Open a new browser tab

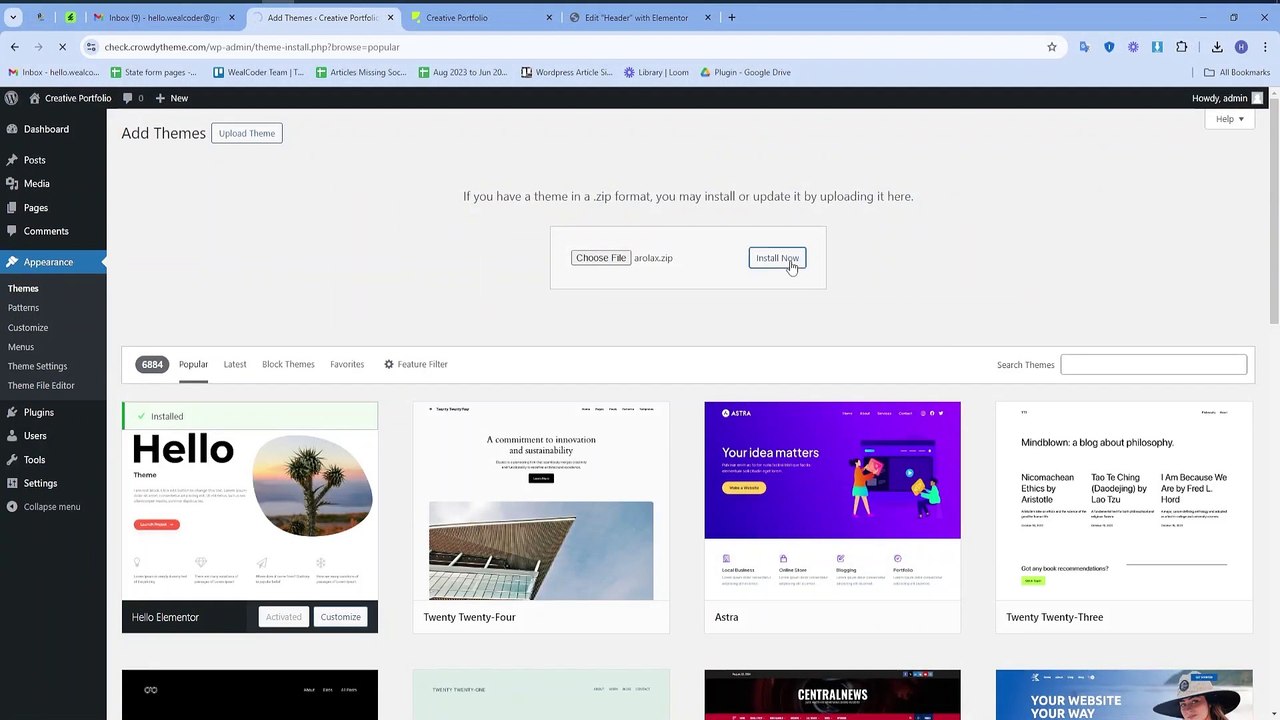click(x=731, y=17)
